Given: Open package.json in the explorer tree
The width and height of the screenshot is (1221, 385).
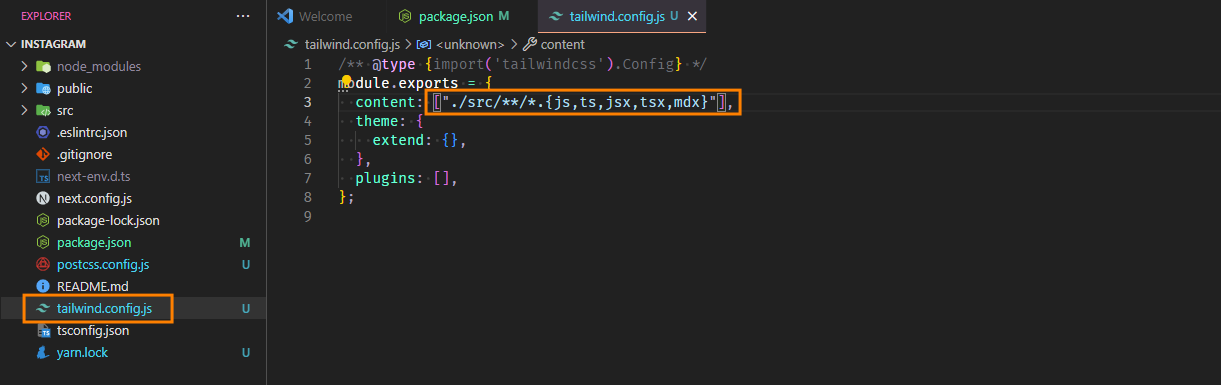Looking at the screenshot, I should point(94,242).
